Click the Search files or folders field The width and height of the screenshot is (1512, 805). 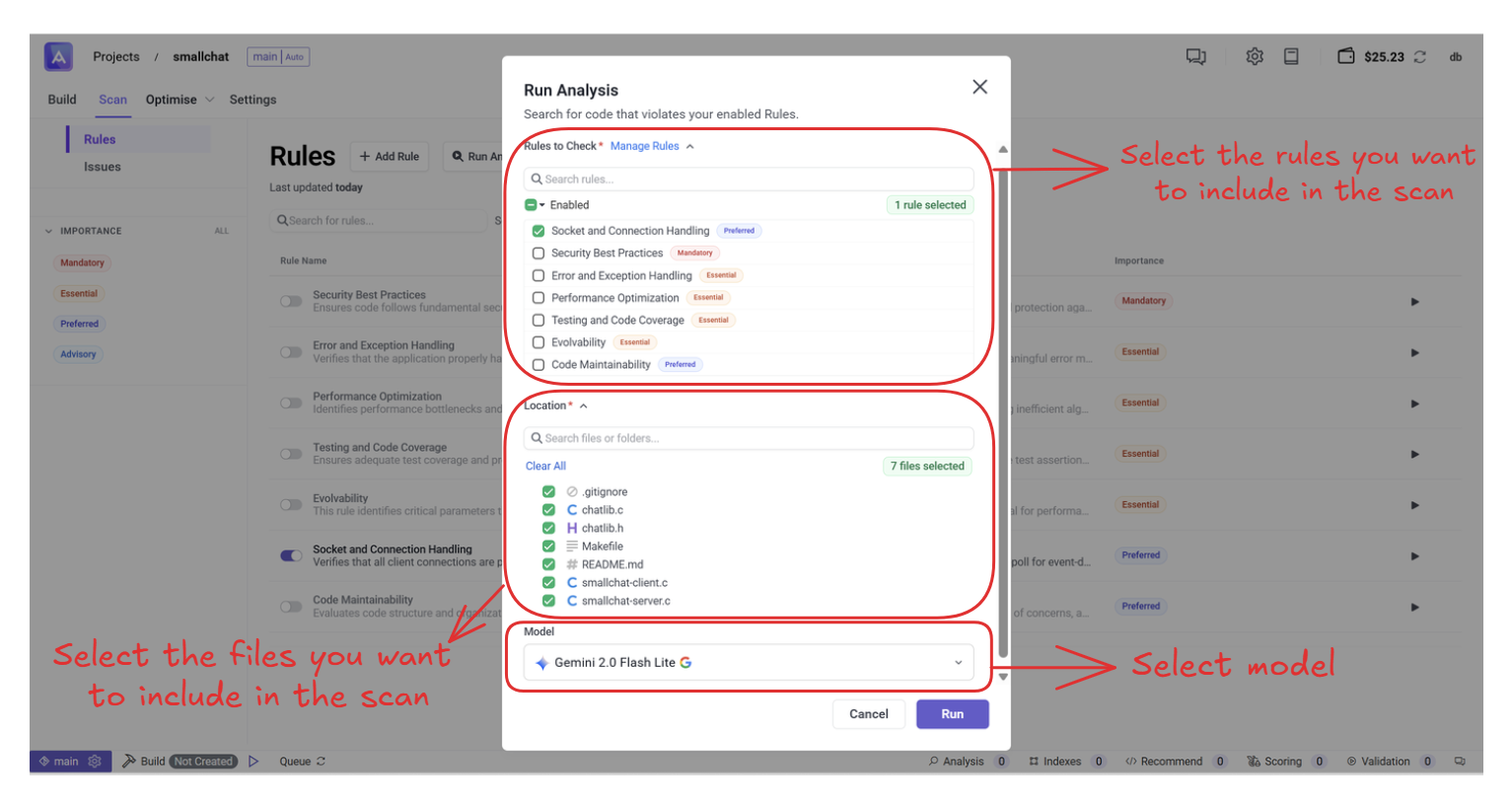point(750,438)
